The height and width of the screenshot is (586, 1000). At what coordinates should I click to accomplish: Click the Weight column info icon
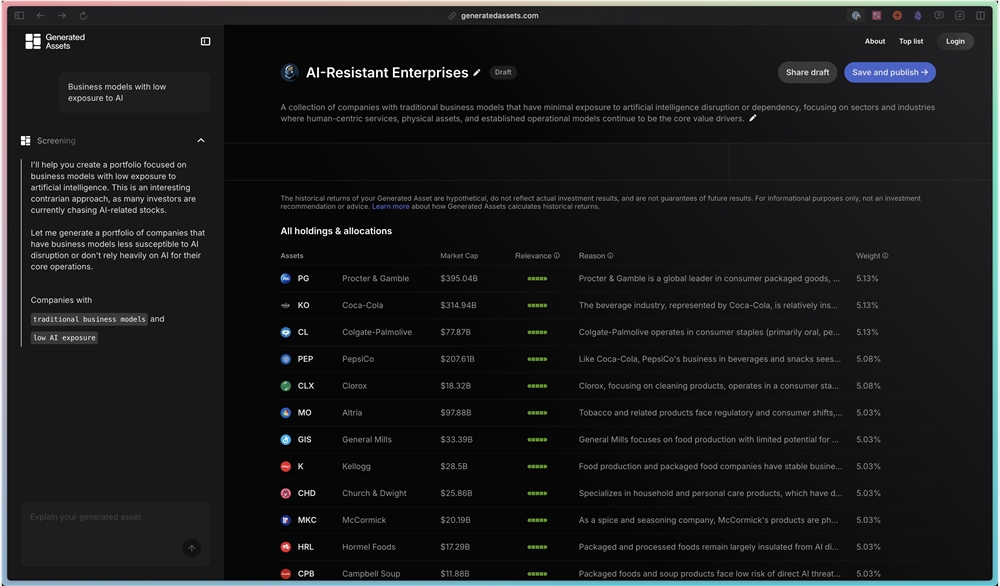coord(885,256)
